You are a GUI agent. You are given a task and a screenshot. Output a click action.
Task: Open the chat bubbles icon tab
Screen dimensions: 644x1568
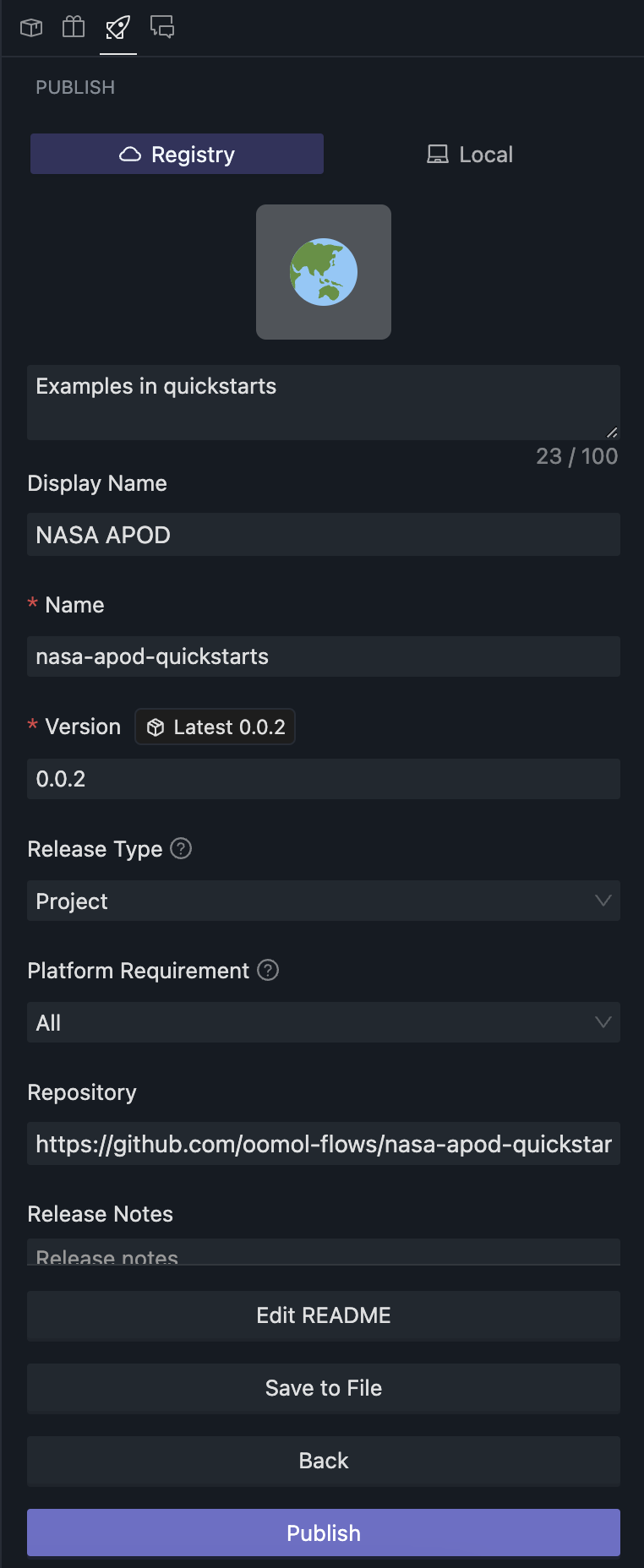pyautogui.click(x=162, y=28)
